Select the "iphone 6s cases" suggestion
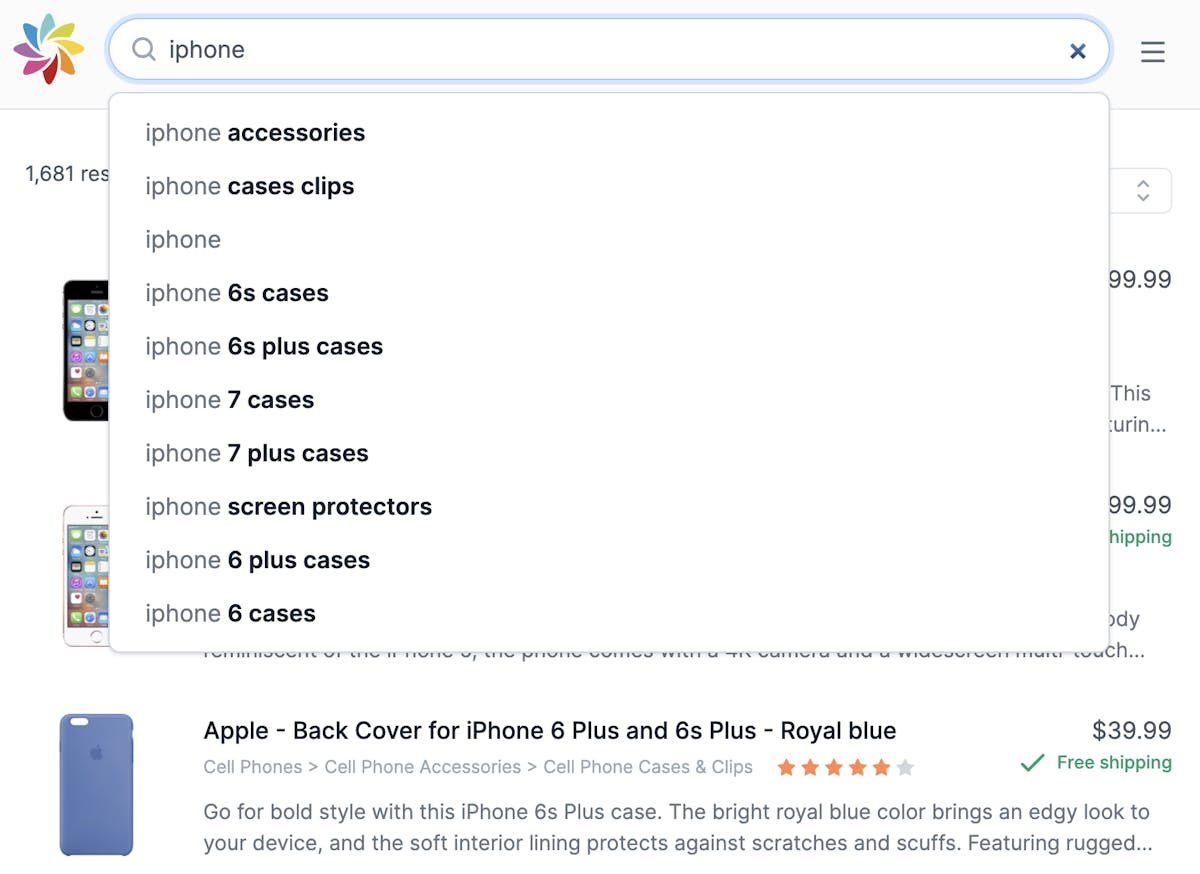This screenshot has height=874, width=1200. 609,293
